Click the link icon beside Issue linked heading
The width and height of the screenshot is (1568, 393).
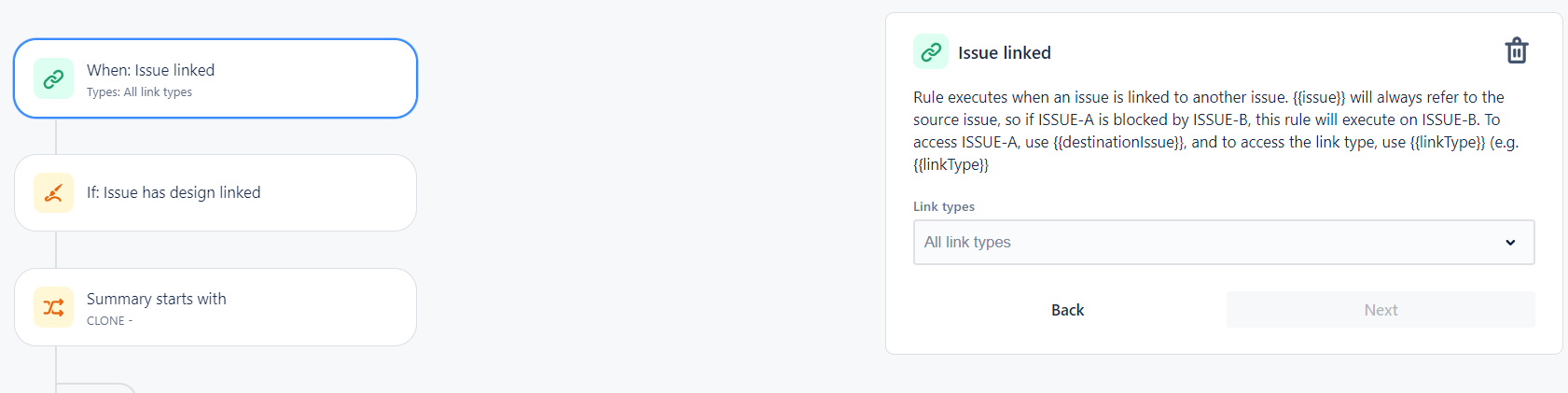pos(931,52)
